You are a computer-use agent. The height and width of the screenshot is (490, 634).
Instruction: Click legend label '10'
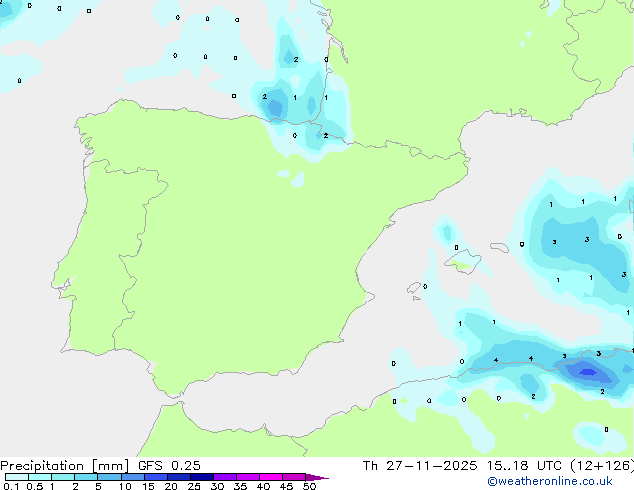[125, 486]
